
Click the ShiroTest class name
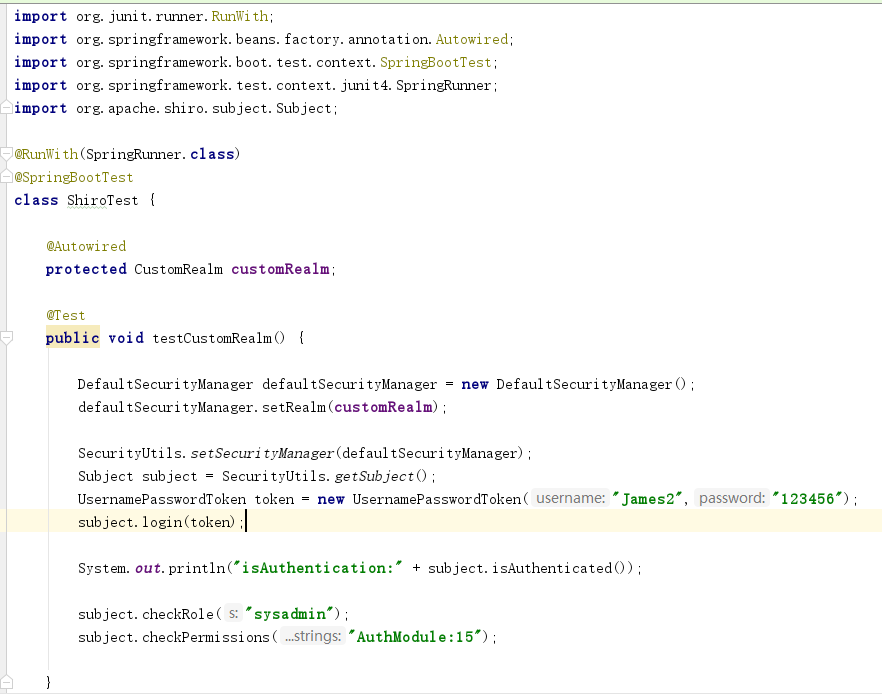(102, 200)
